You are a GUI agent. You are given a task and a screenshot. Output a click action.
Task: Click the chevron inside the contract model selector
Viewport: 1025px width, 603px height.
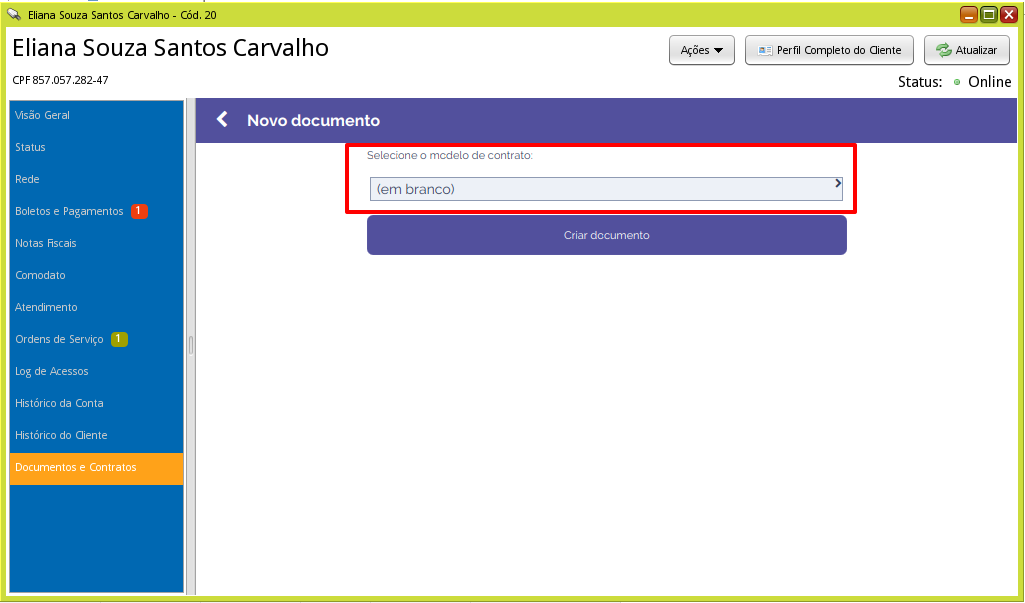[837, 184]
